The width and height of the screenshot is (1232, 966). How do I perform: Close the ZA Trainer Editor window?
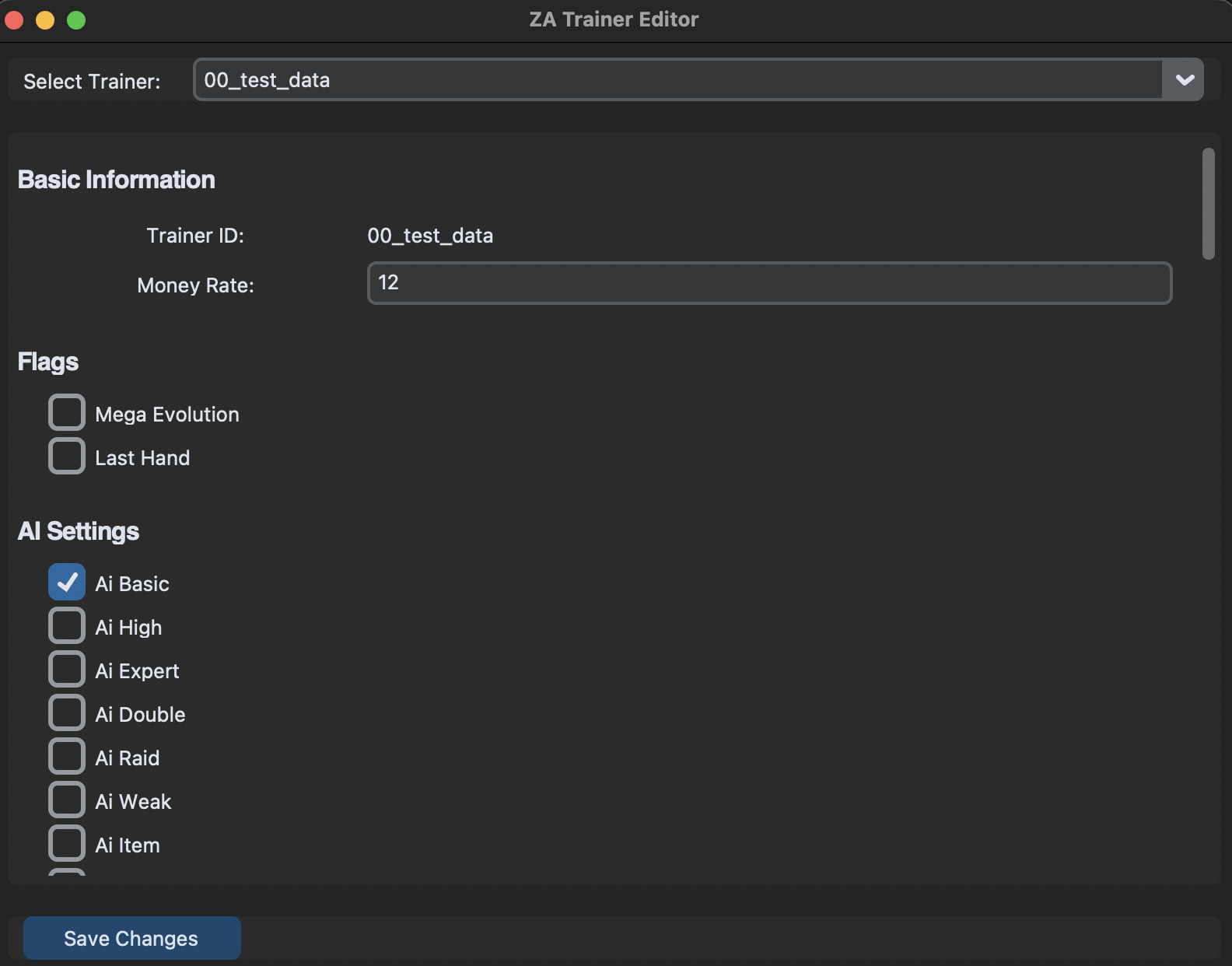(14, 20)
